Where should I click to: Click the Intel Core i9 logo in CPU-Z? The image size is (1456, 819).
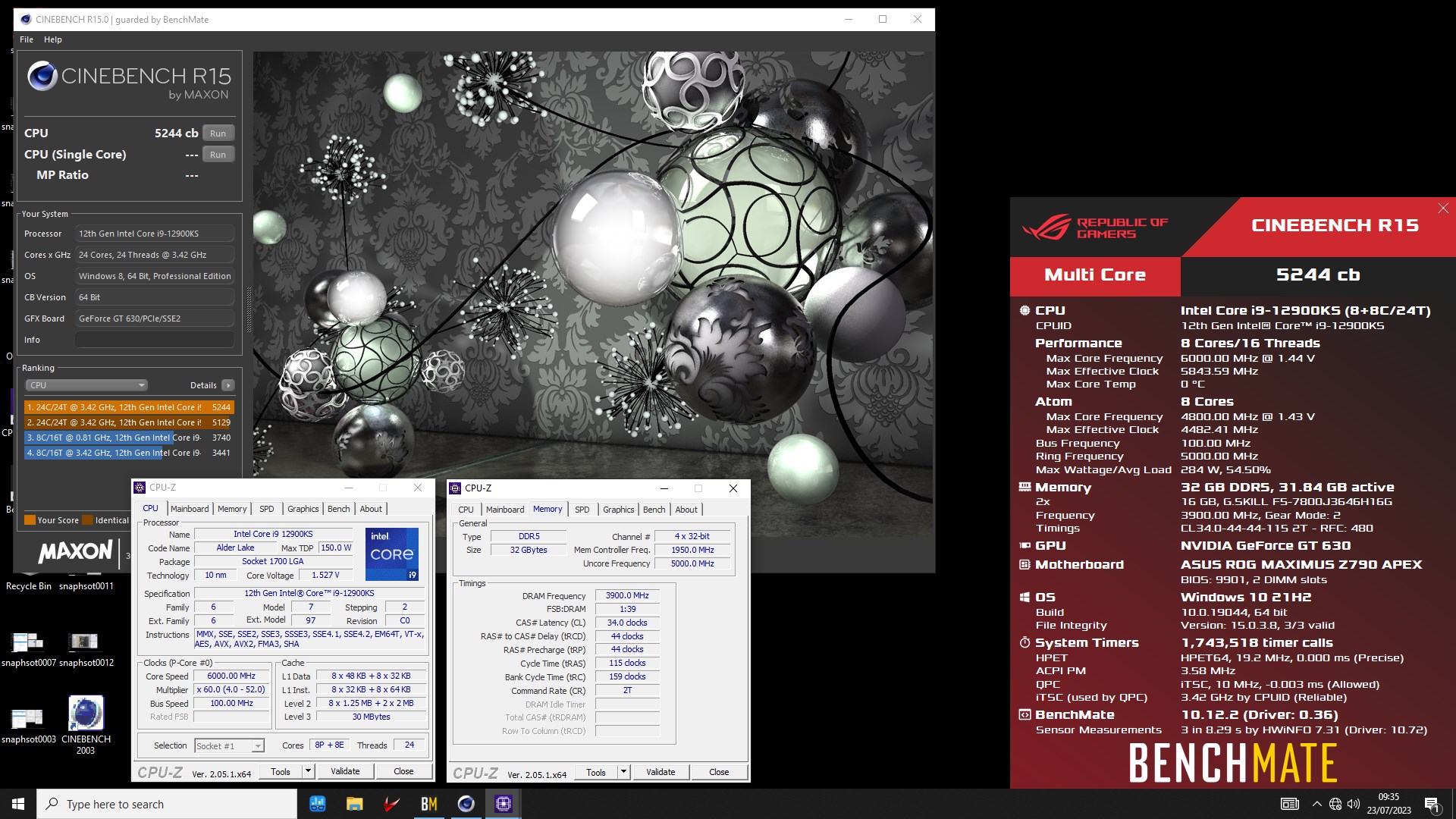click(x=391, y=554)
